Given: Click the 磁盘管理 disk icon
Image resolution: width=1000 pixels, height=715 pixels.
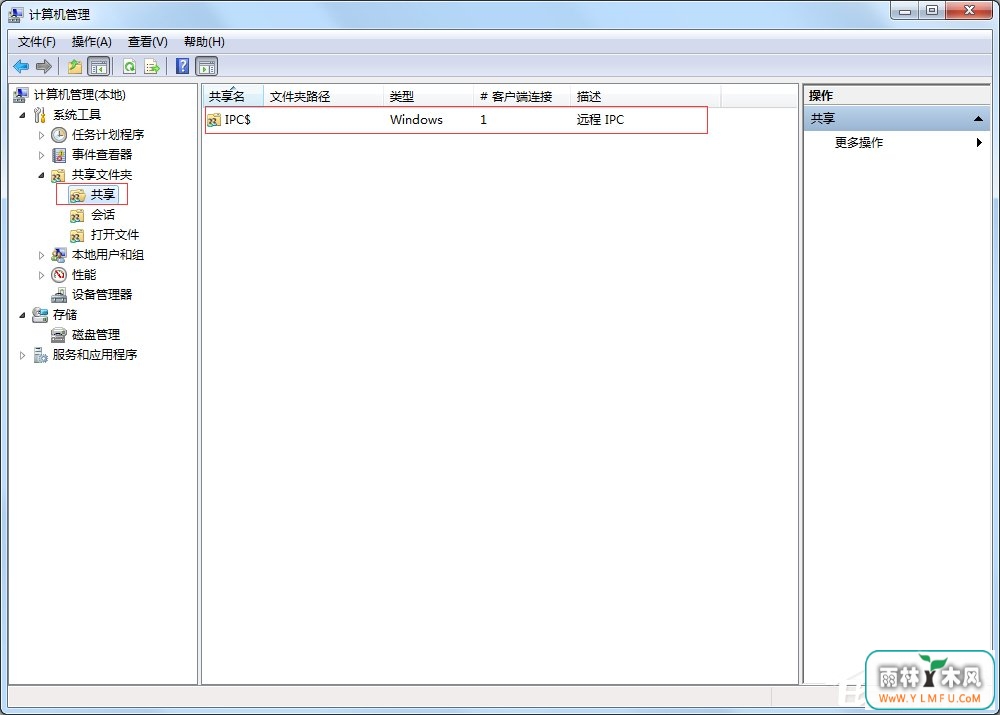Looking at the screenshot, I should tap(59, 335).
